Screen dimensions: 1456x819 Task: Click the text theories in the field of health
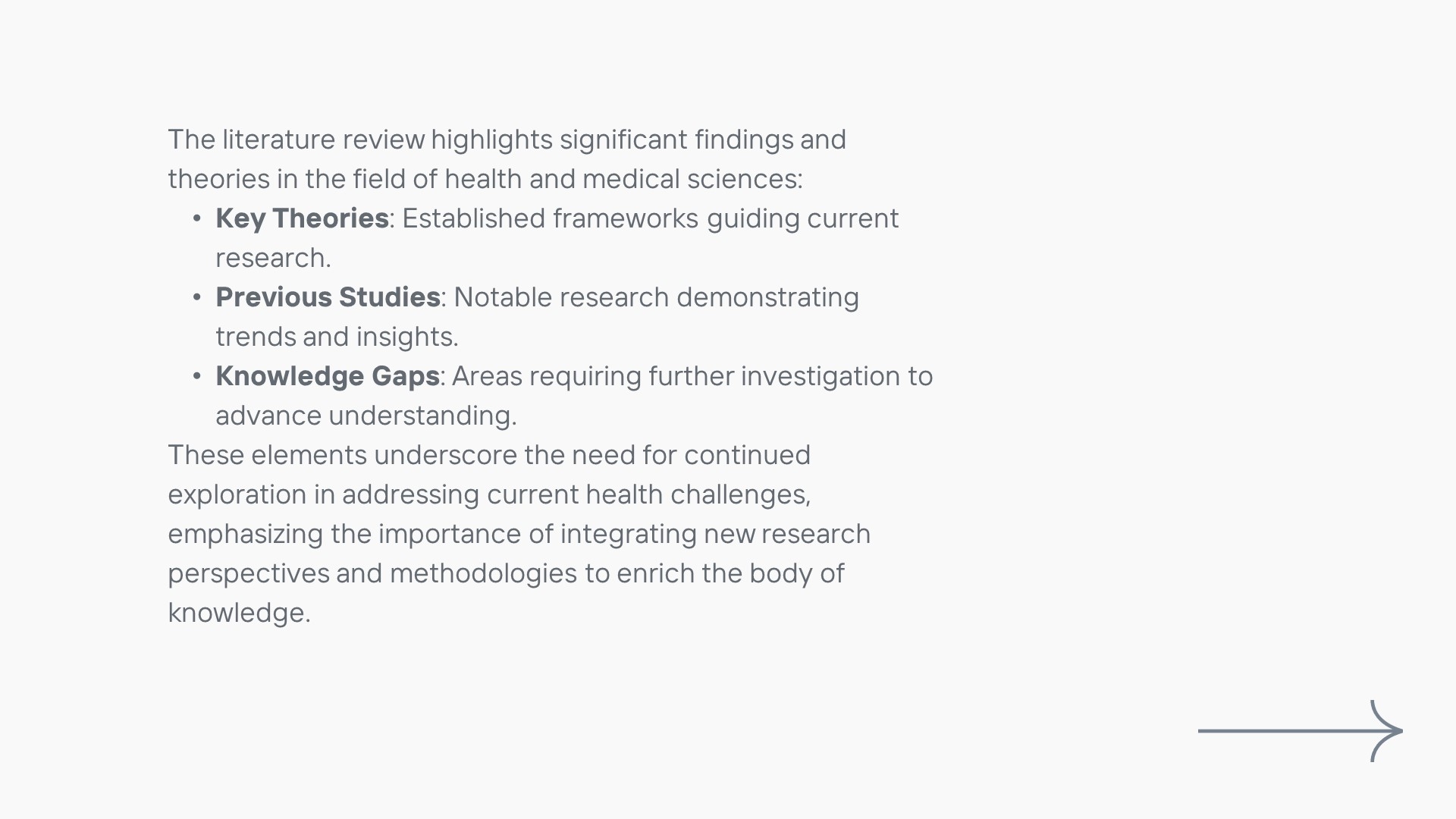click(485, 179)
